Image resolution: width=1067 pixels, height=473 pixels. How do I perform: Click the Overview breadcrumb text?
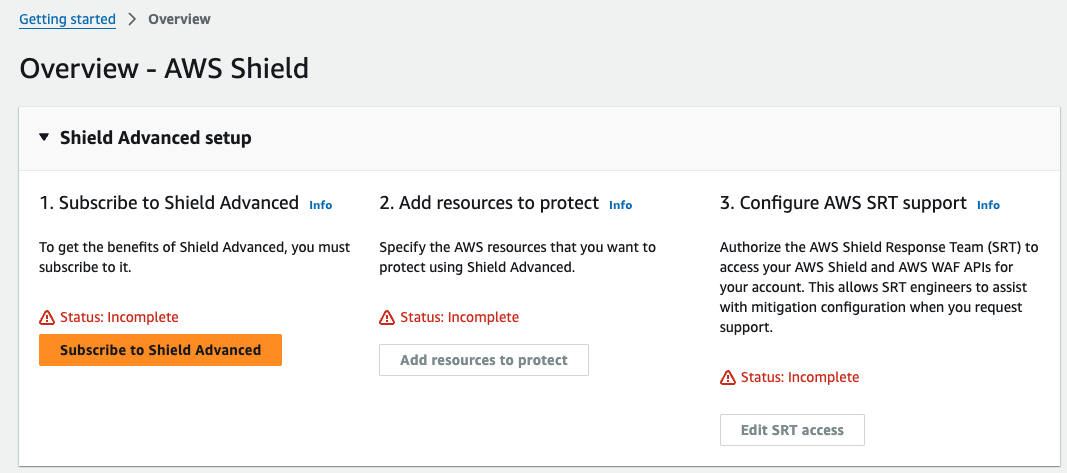(x=179, y=19)
